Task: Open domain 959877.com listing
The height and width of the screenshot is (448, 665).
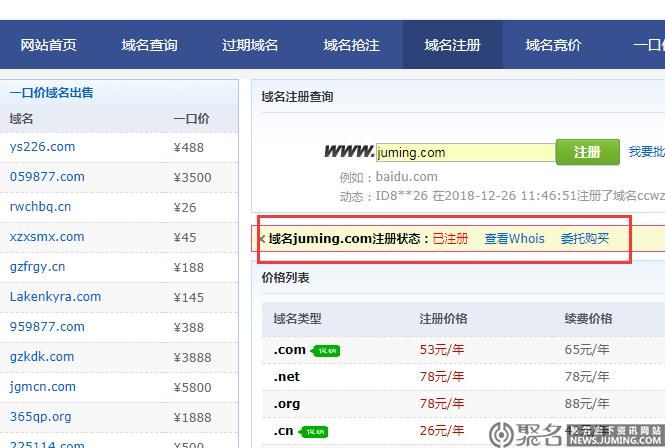Action: click(47, 327)
